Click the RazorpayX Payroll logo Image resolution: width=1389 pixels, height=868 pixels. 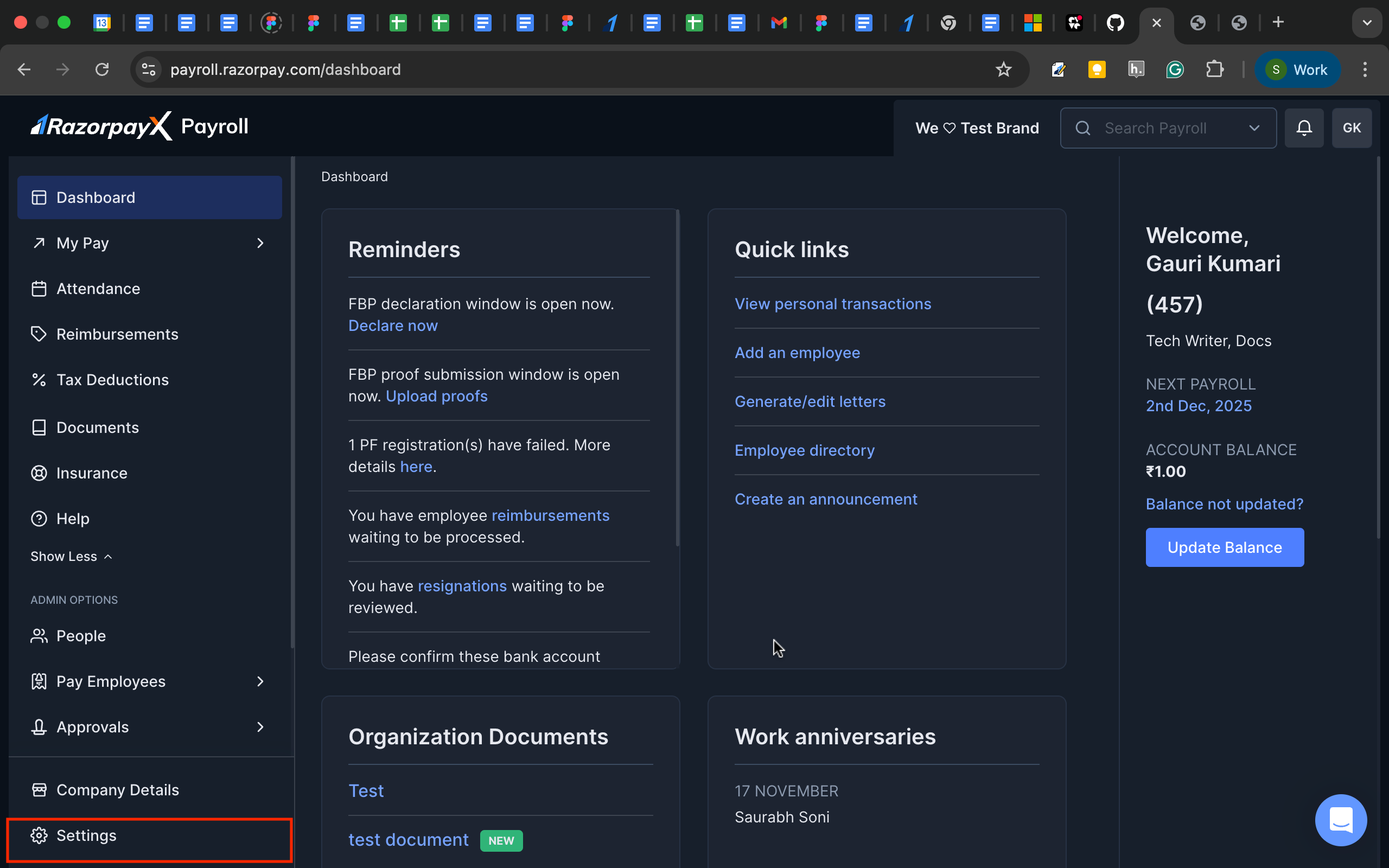pyautogui.click(x=139, y=126)
